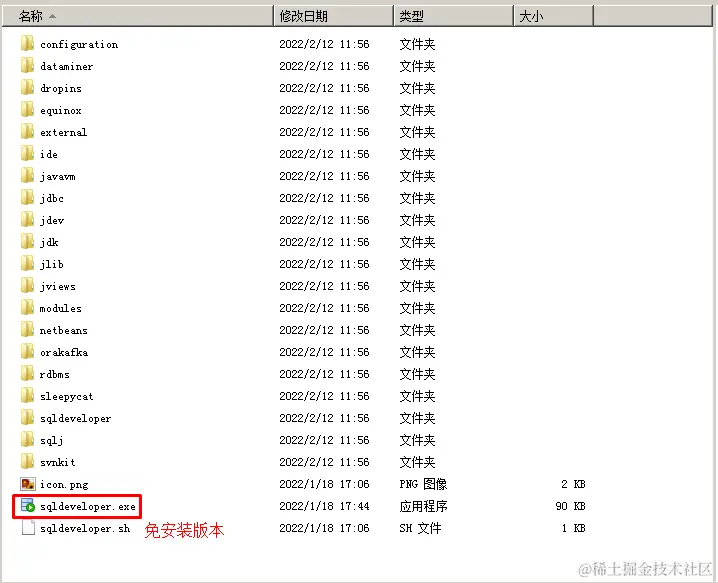This screenshot has width=718, height=583.
Task: Click the SH 文件 type cell
Action: 420,528
